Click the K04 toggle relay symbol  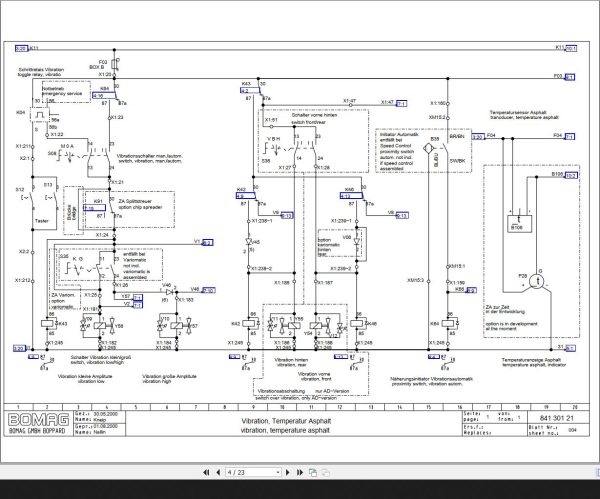coord(40,114)
